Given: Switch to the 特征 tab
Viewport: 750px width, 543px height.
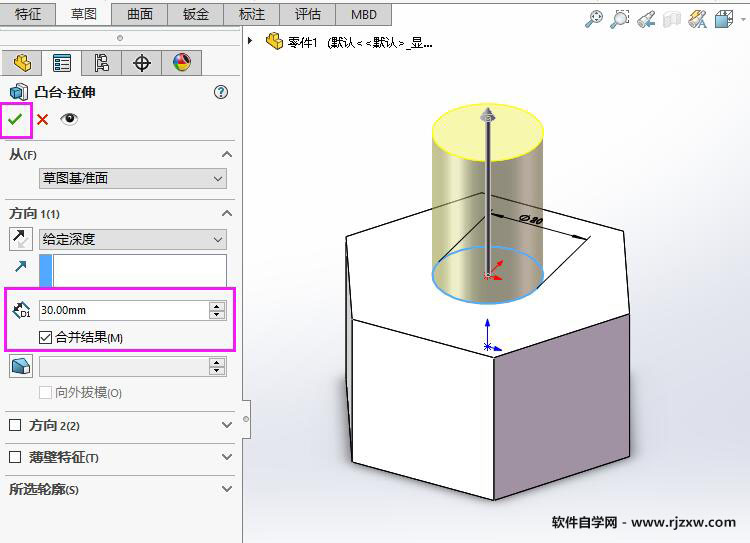Looking at the screenshot, I should tap(28, 14).
